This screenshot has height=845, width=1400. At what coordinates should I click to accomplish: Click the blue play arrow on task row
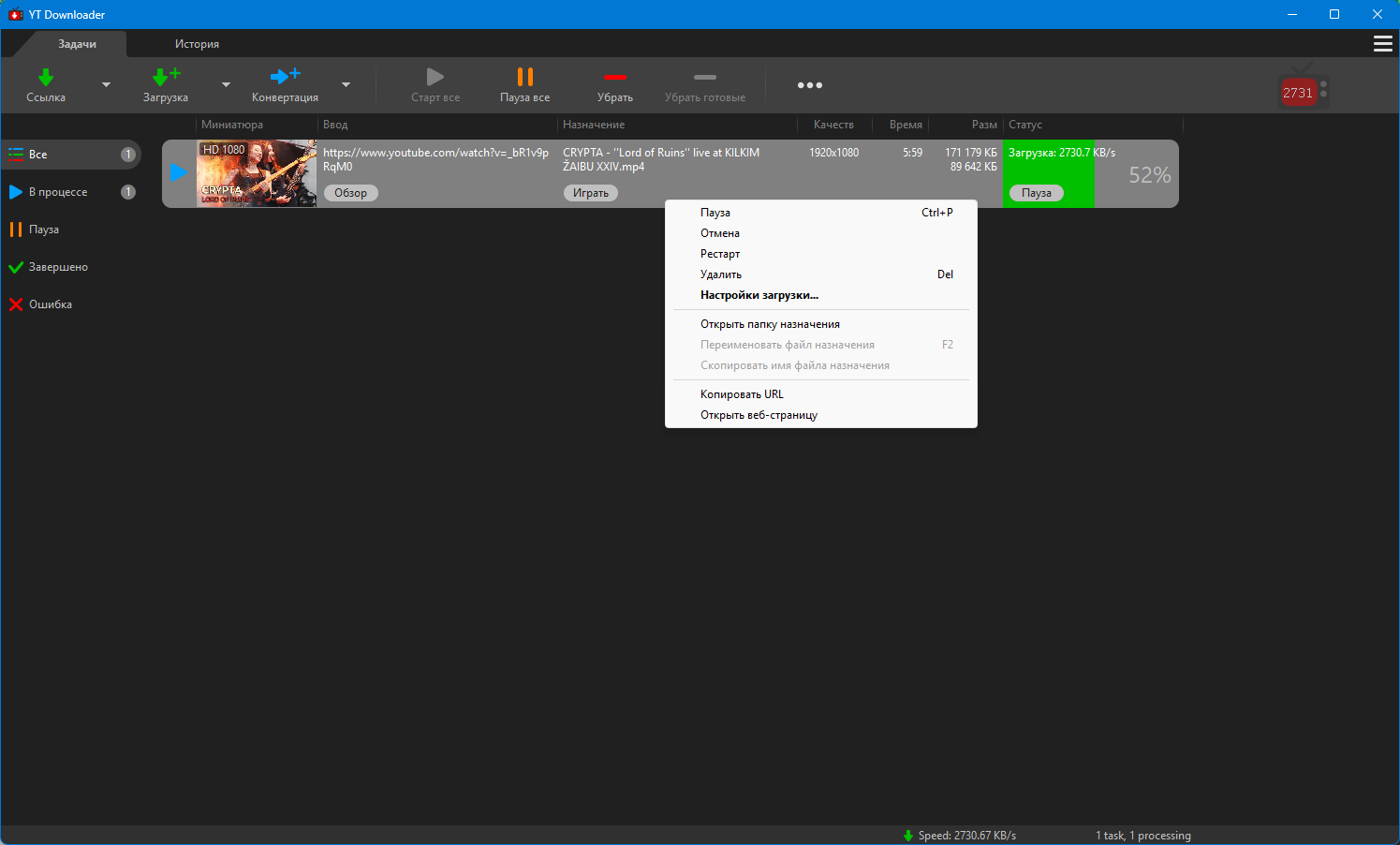(x=178, y=172)
